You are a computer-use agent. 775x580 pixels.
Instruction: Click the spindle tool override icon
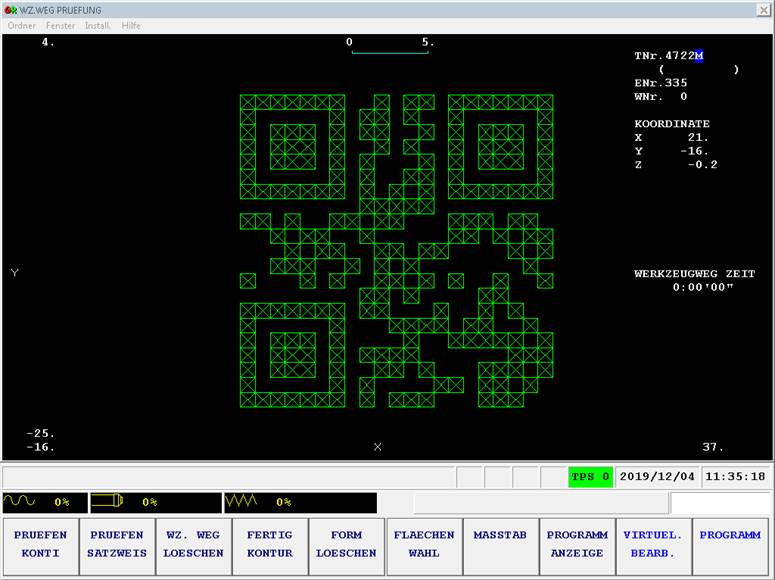(107, 501)
